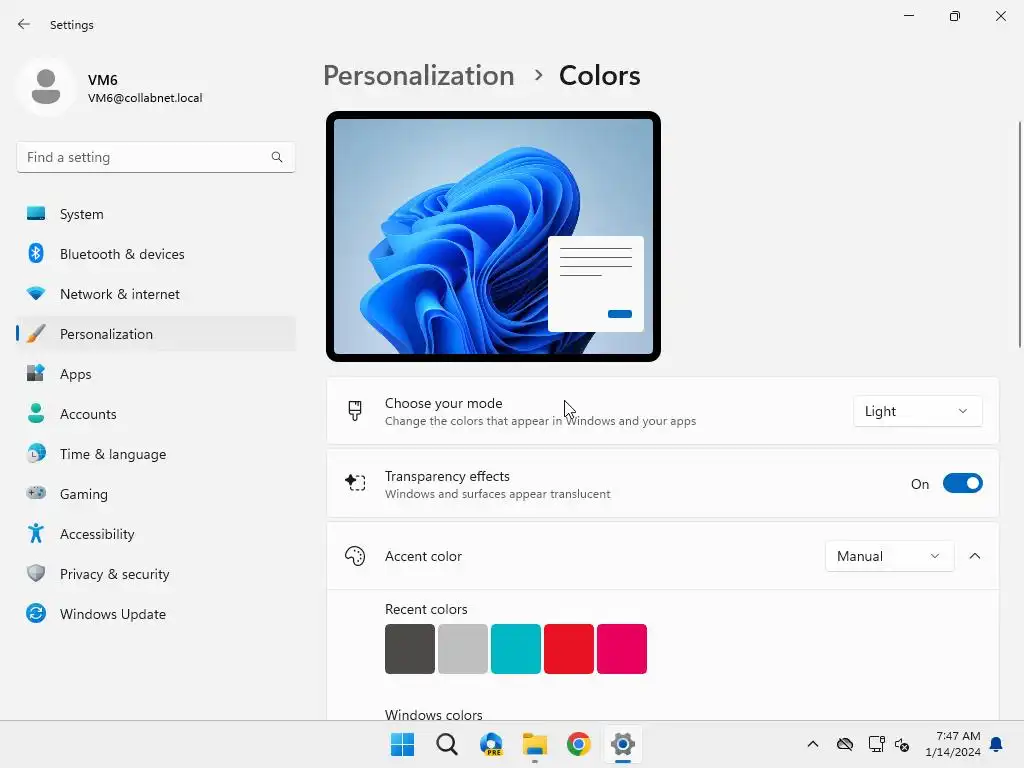
Task: Open taskbar Search
Action: point(447,744)
